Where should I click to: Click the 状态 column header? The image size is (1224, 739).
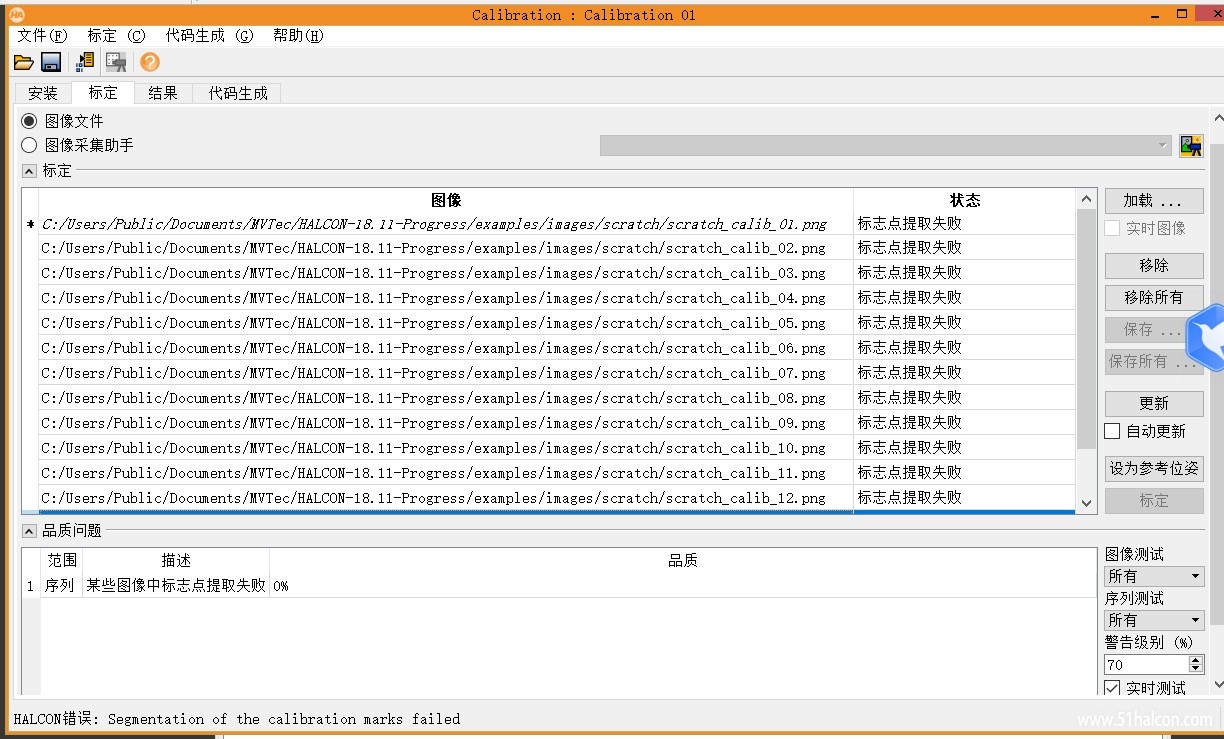coord(965,200)
